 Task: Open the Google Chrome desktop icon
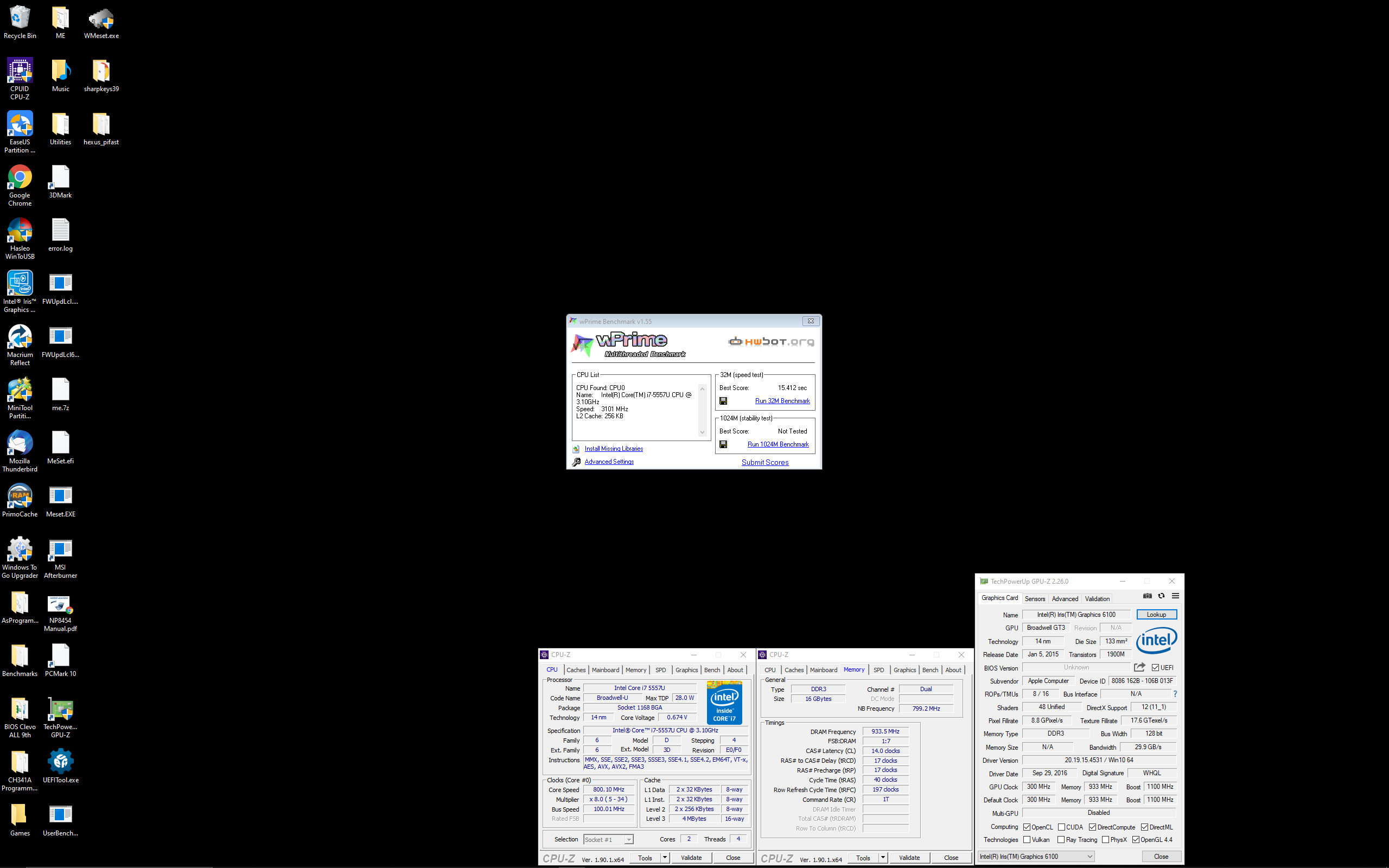pyautogui.click(x=20, y=186)
